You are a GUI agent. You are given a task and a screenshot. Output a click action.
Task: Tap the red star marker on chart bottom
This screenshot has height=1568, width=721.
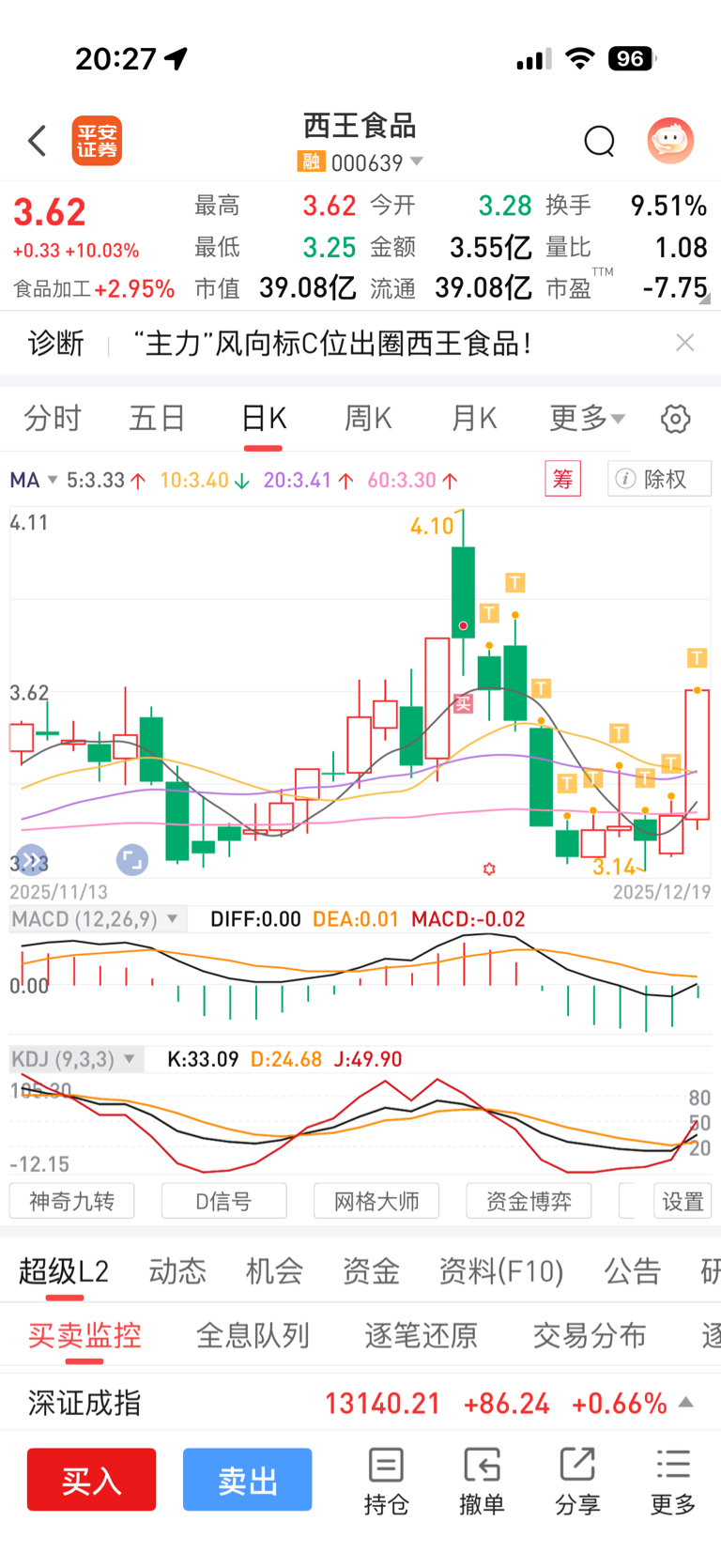pyautogui.click(x=488, y=869)
